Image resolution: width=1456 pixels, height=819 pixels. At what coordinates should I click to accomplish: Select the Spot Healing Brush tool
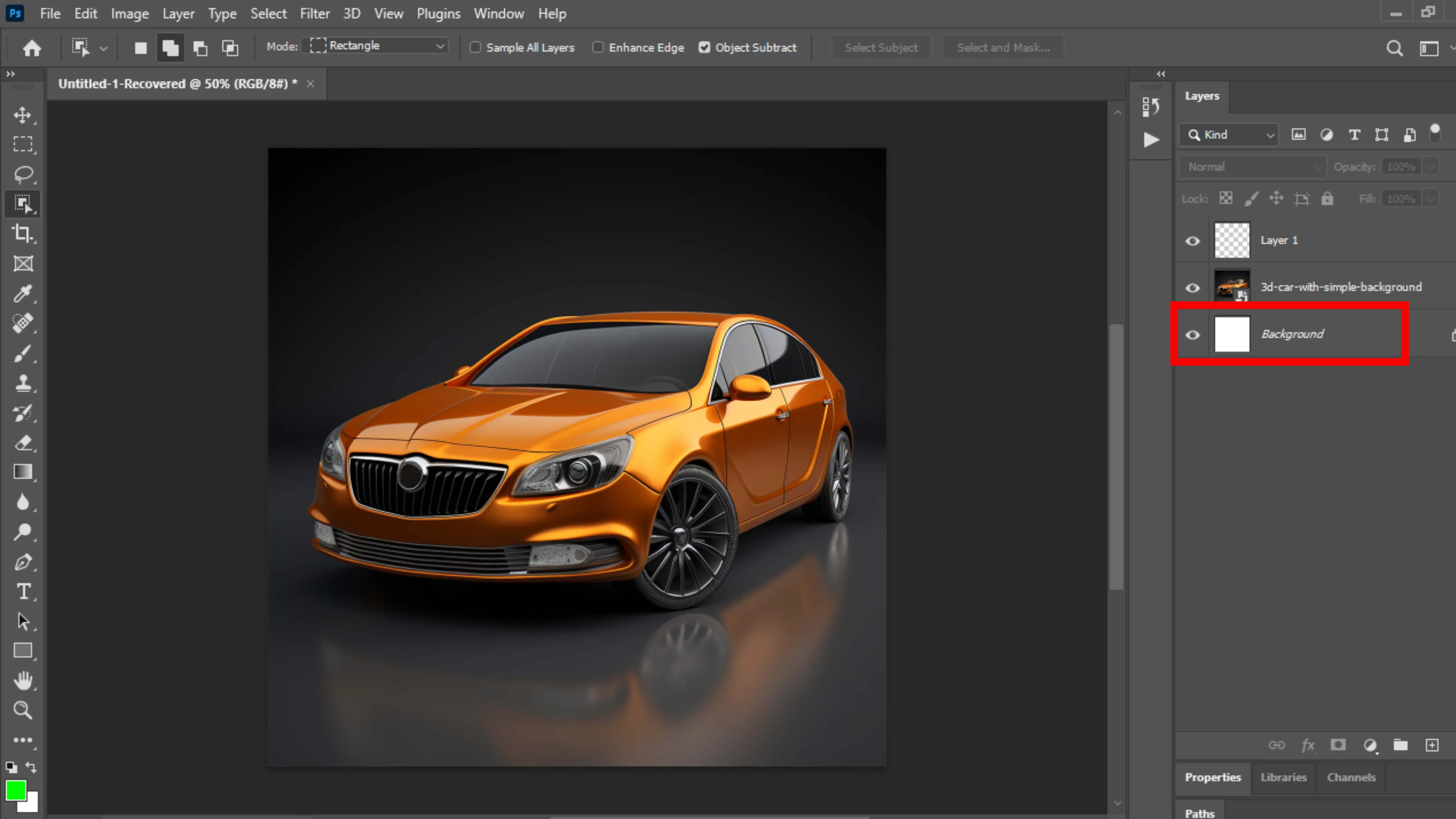[23, 323]
